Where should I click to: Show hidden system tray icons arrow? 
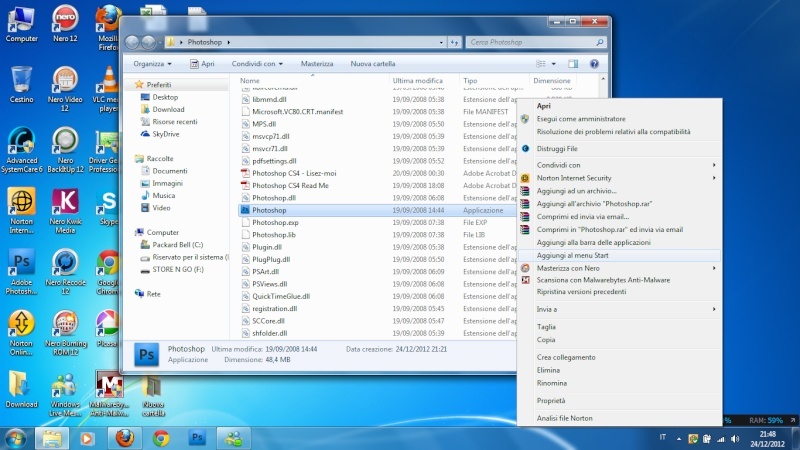click(679, 438)
